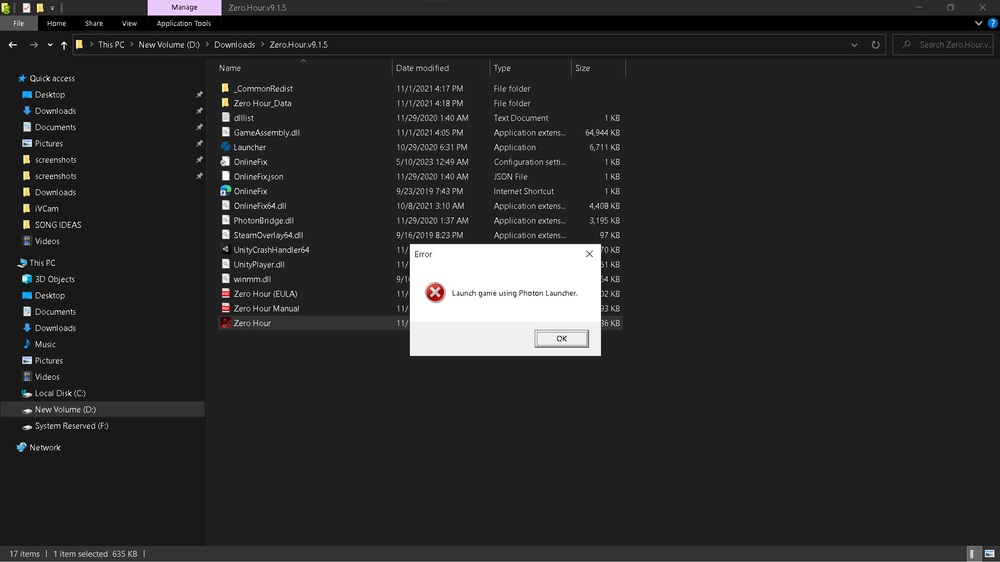Open the View ribbon tab
The width and height of the screenshot is (1000, 562).
click(x=129, y=23)
